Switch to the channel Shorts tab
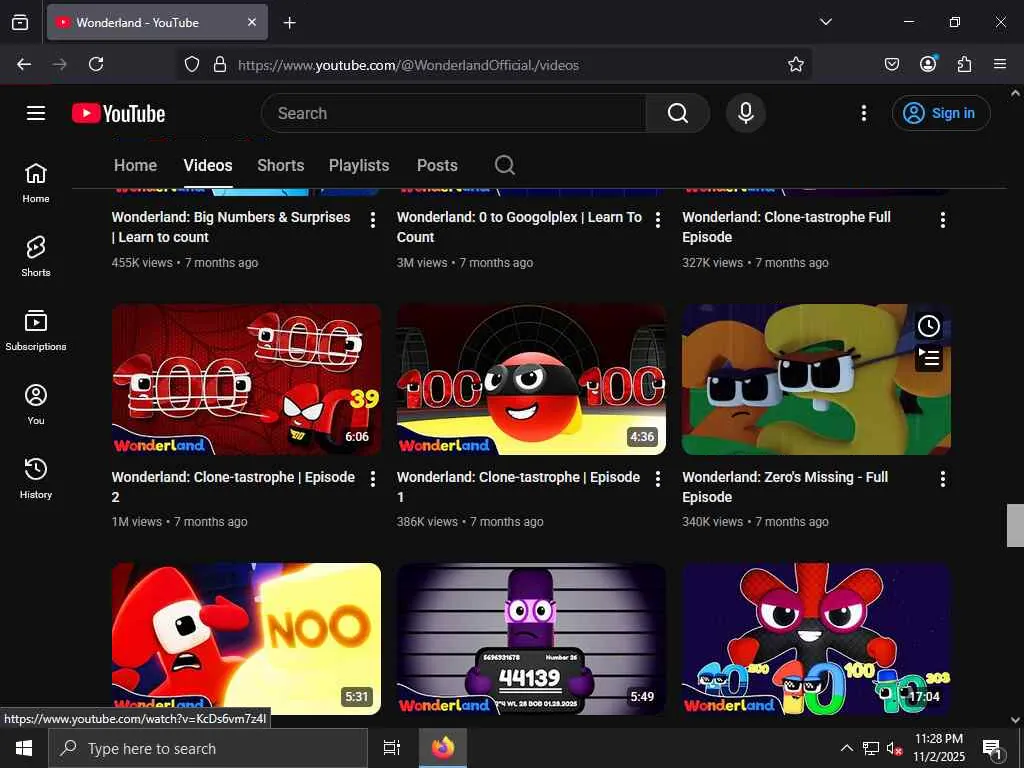1024x768 pixels. click(280, 165)
